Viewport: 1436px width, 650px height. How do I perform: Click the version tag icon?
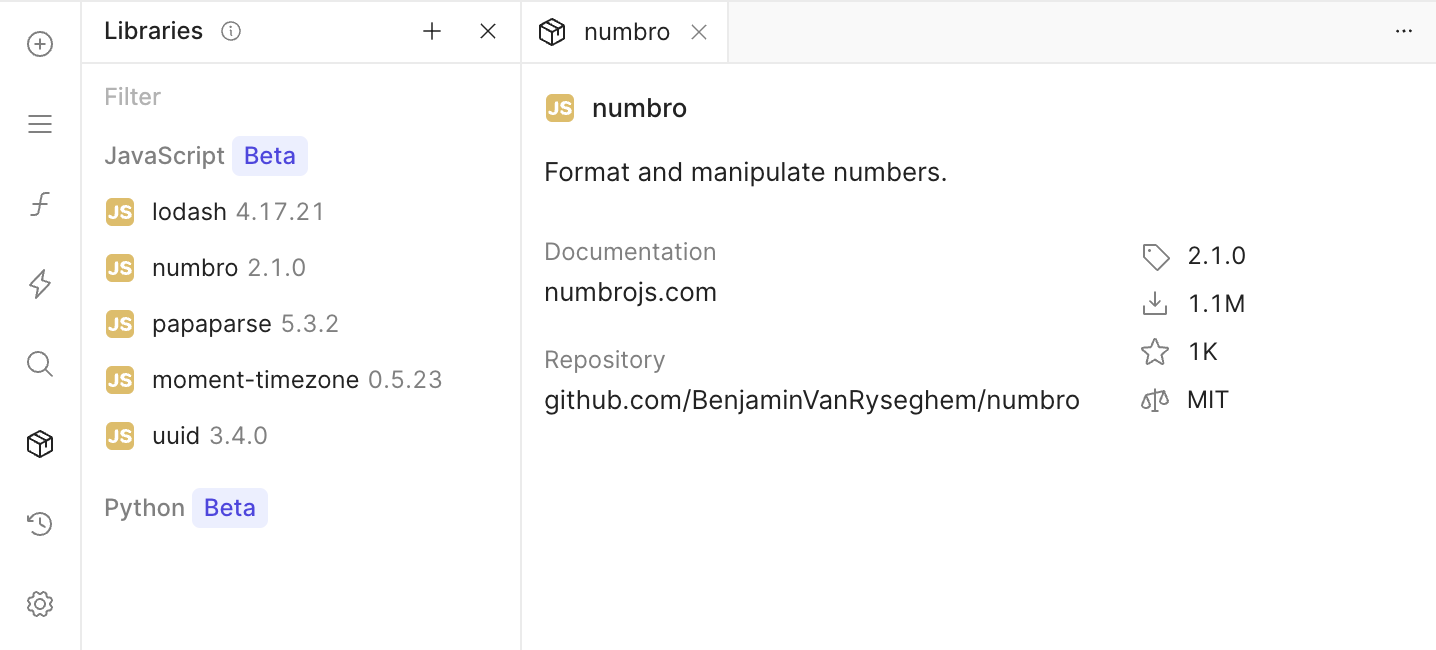click(x=1156, y=257)
